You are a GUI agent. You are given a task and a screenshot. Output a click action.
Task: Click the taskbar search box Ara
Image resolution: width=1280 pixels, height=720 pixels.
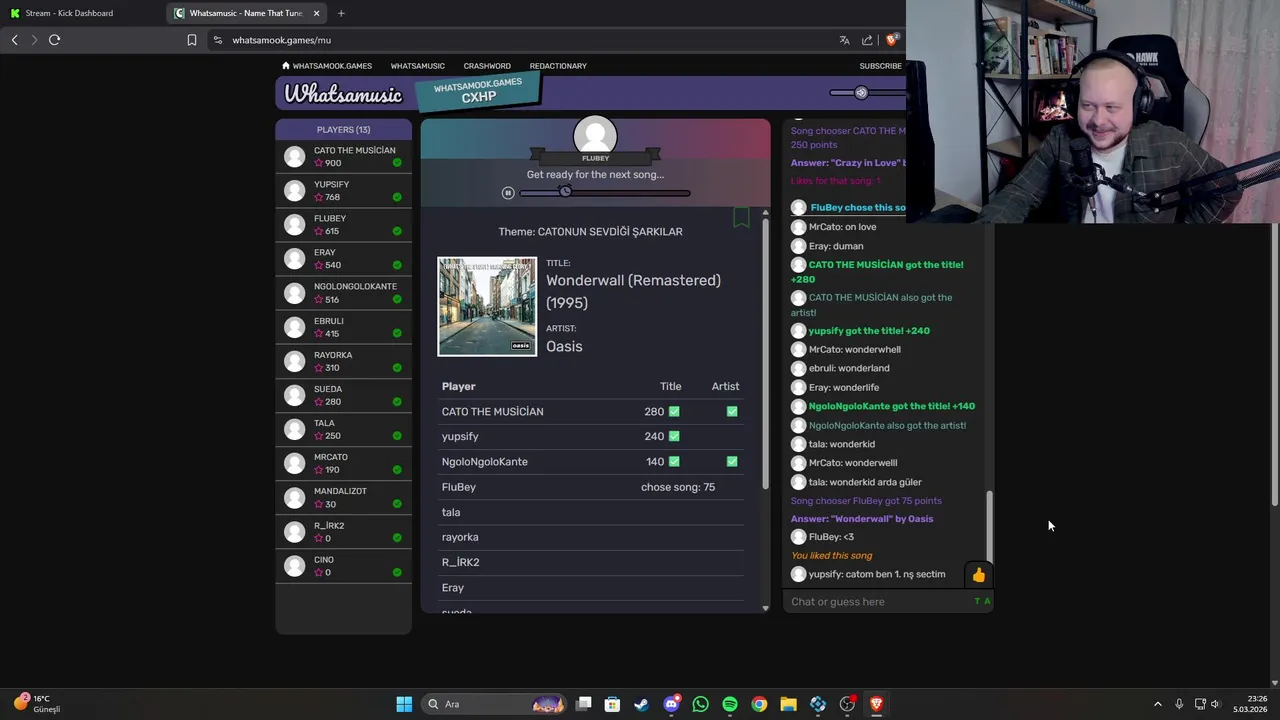click(495, 704)
